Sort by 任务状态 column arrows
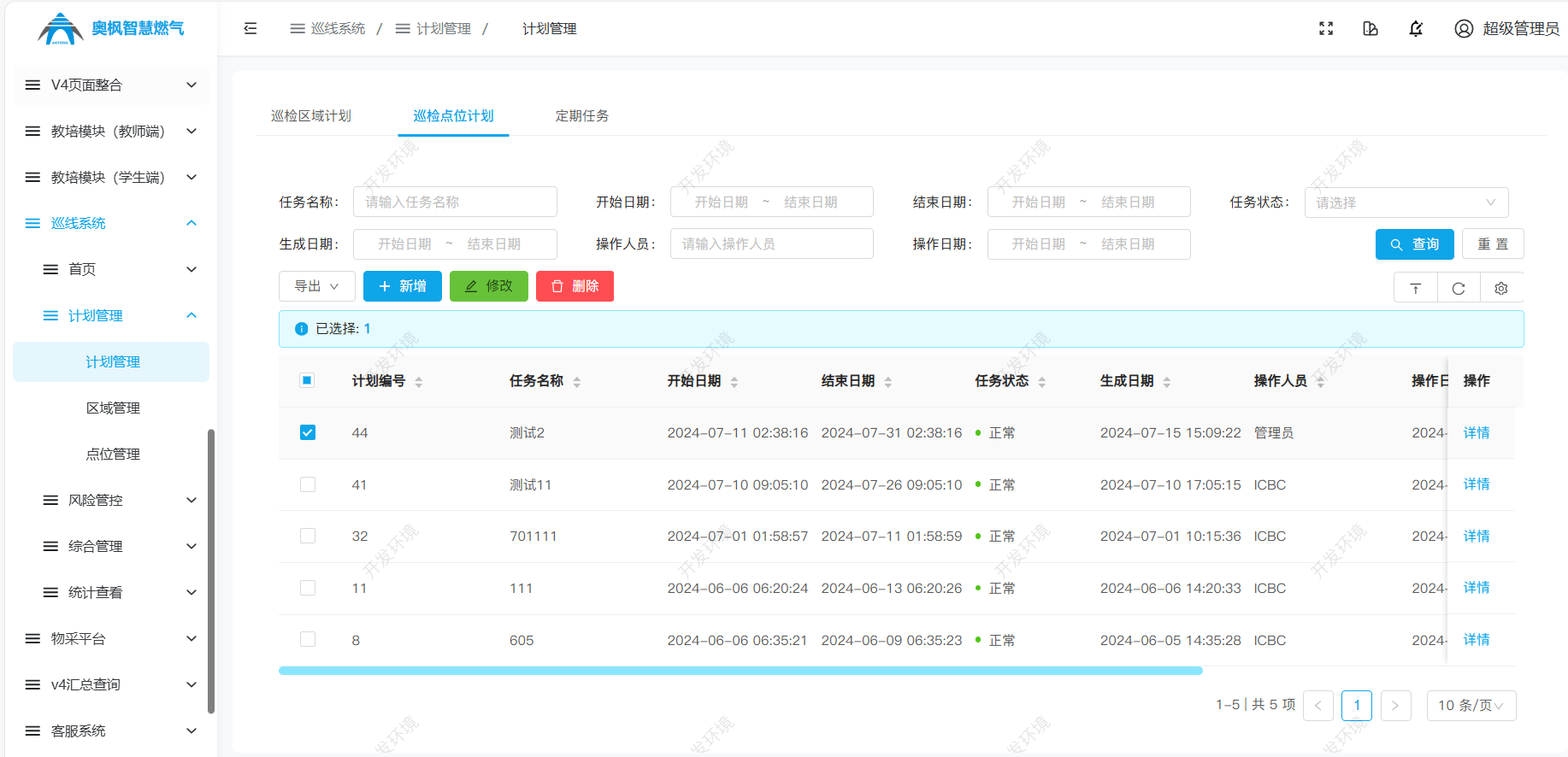The width and height of the screenshot is (1568, 757). coord(1042,382)
